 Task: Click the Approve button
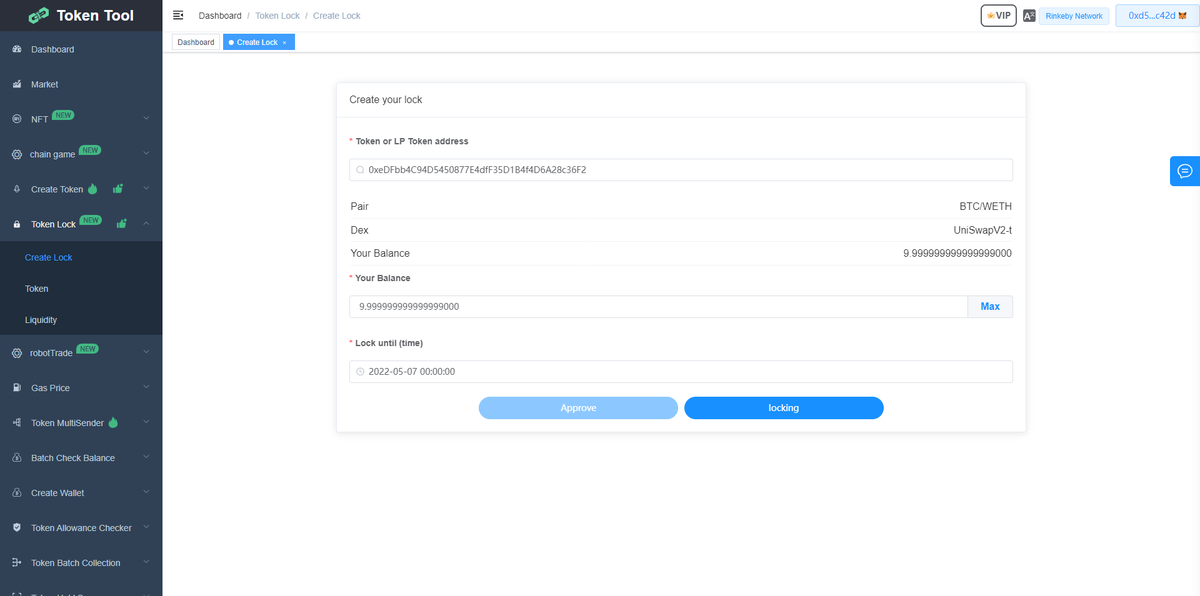pyautogui.click(x=578, y=408)
